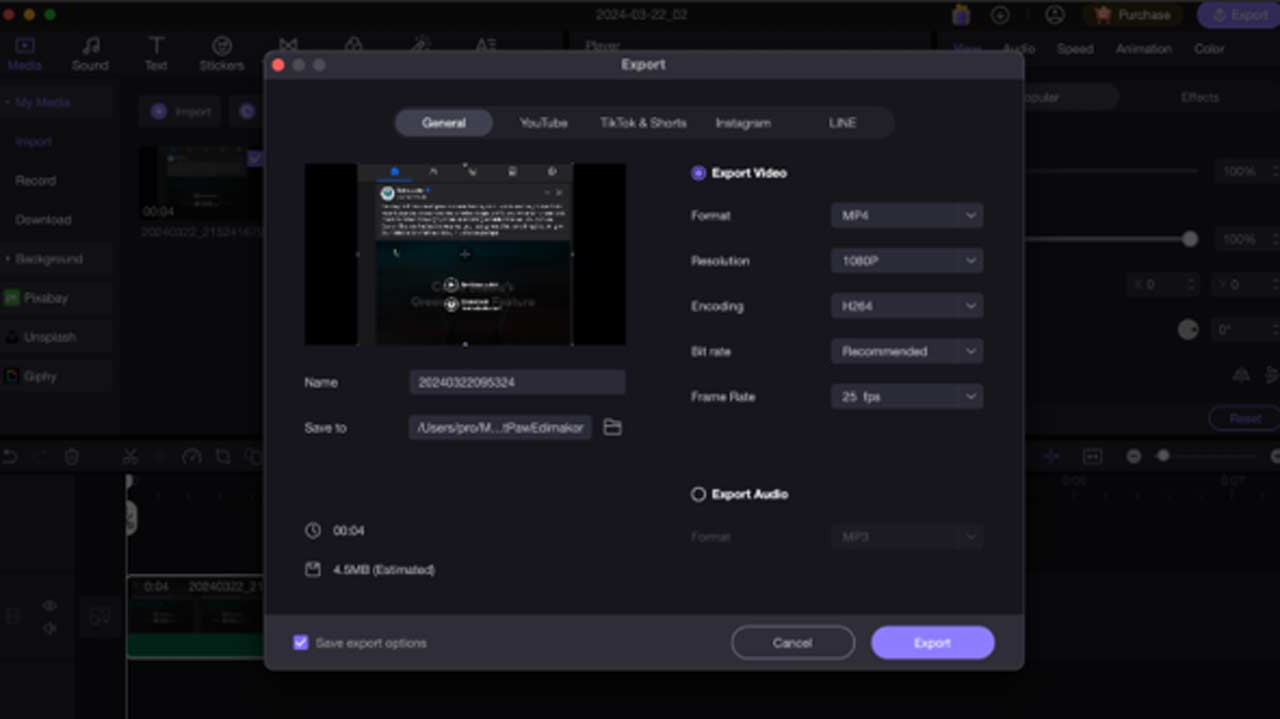Viewport: 1280px width, 719px height.
Task: Click the folder icon beside Save to path
Action: click(612, 428)
